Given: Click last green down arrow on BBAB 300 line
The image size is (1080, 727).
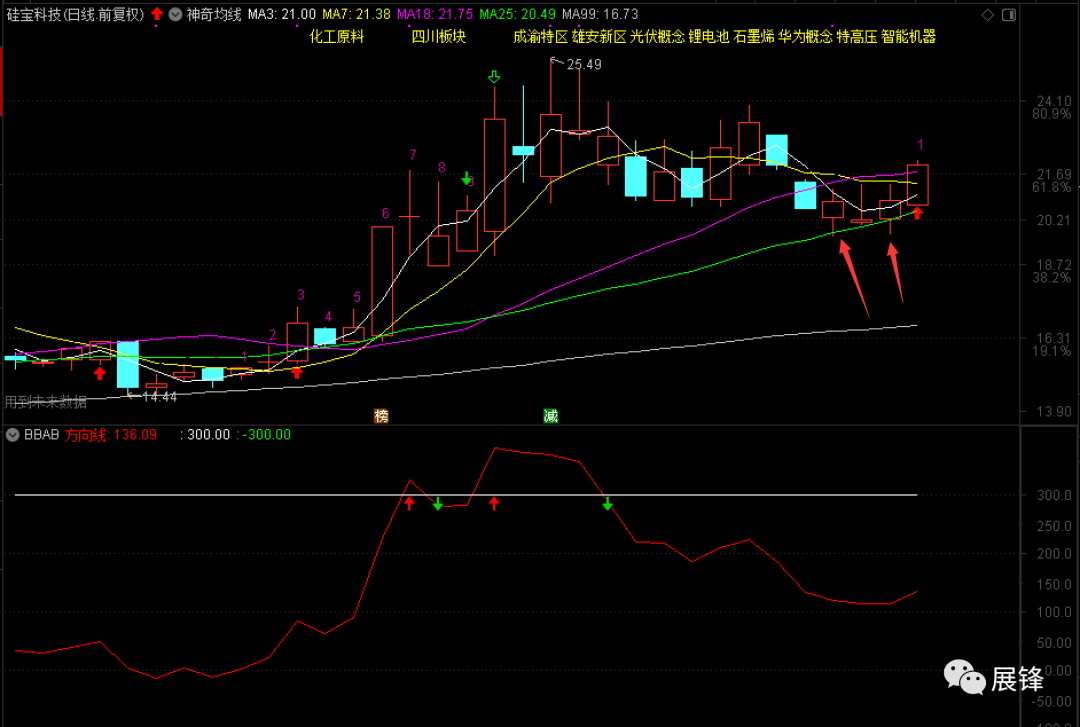Looking at the screenshot, I should click(x=608, y=504).
